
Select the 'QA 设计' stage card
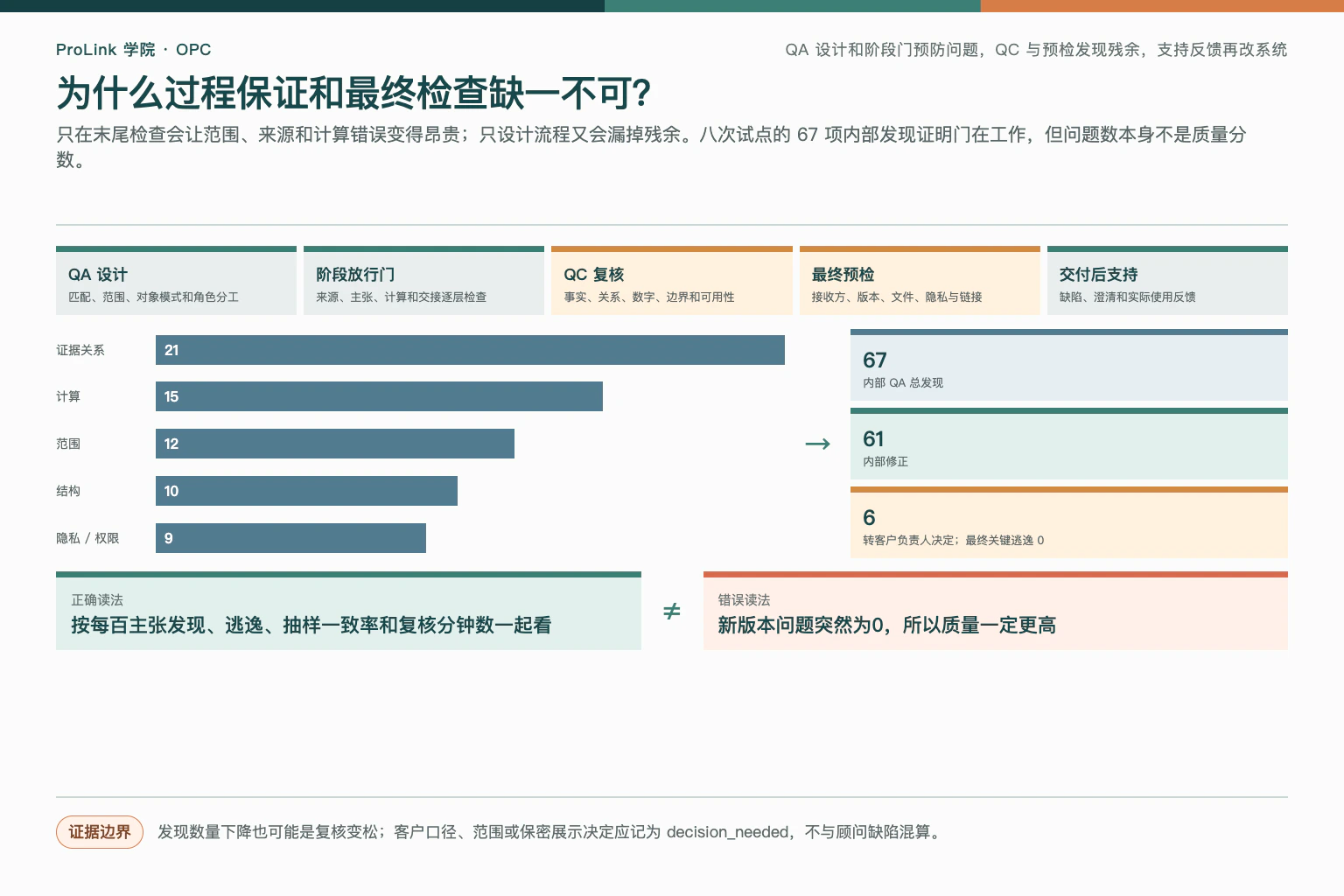pos(176,281)
